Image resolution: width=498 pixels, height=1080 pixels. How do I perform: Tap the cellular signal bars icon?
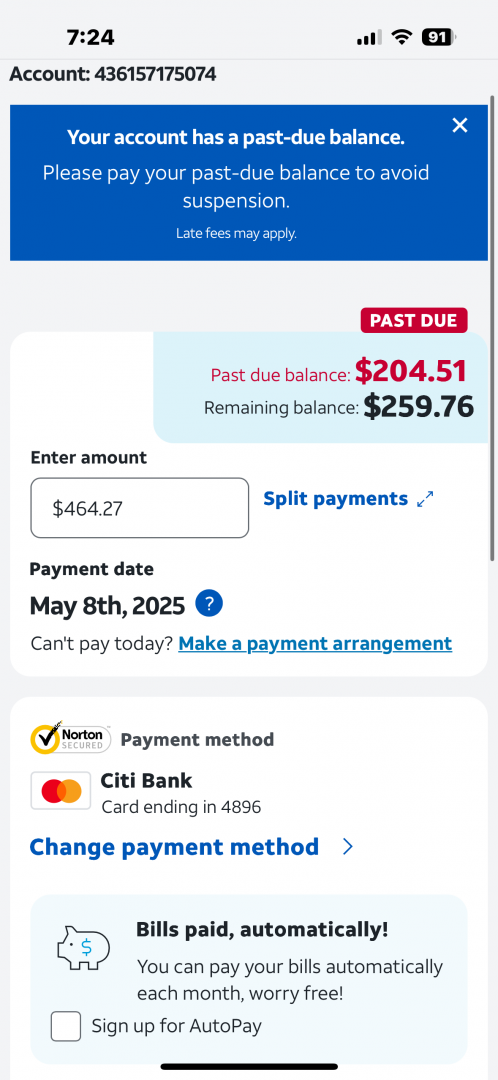(369, 37)
